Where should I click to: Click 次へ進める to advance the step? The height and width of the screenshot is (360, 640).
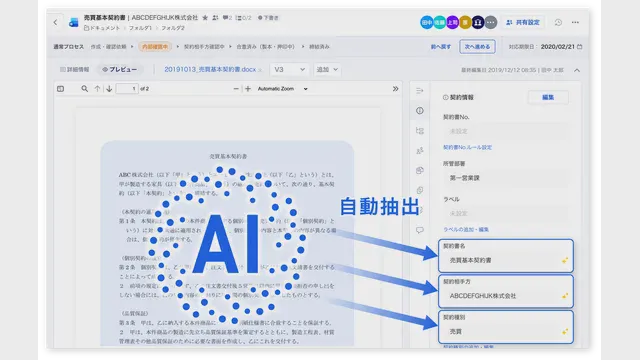477,47
